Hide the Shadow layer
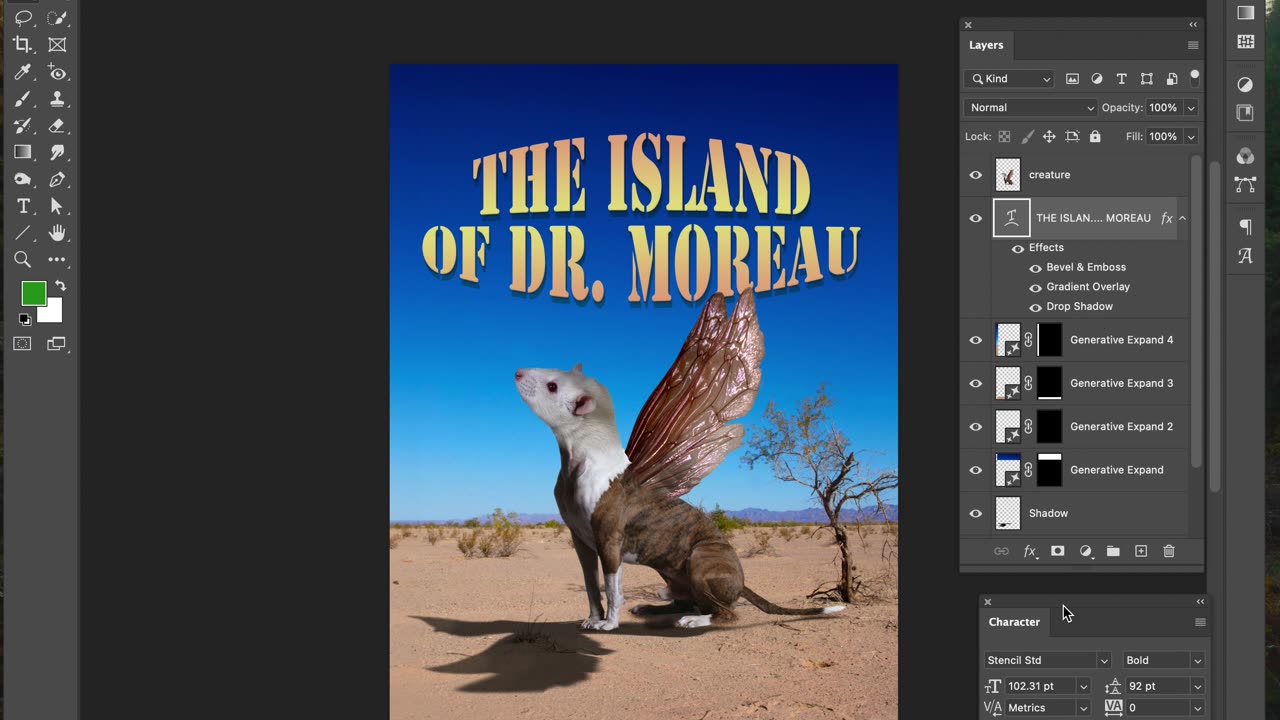Viewport: 1280px width, 720px height. [976, 513]
